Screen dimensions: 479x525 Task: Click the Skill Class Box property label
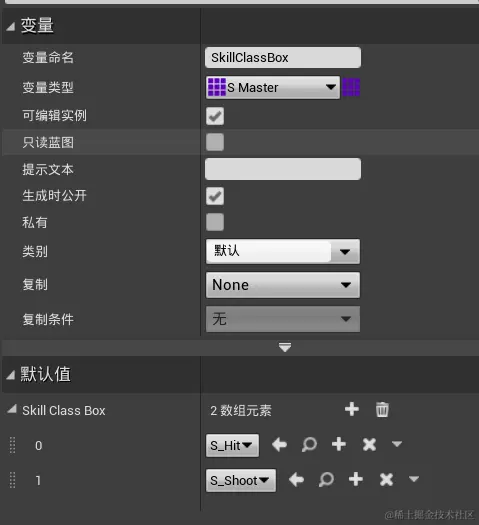(x=64, y=410)
